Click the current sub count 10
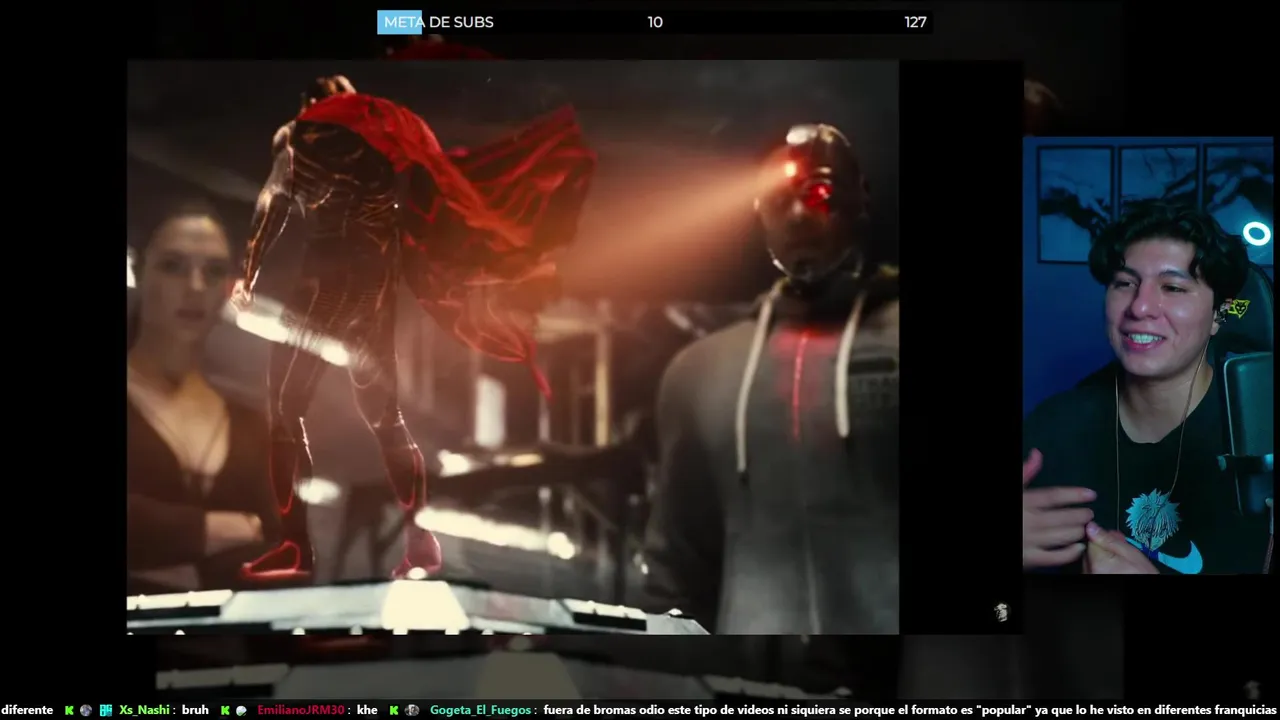1280x720 pixels. click(655, 22)
